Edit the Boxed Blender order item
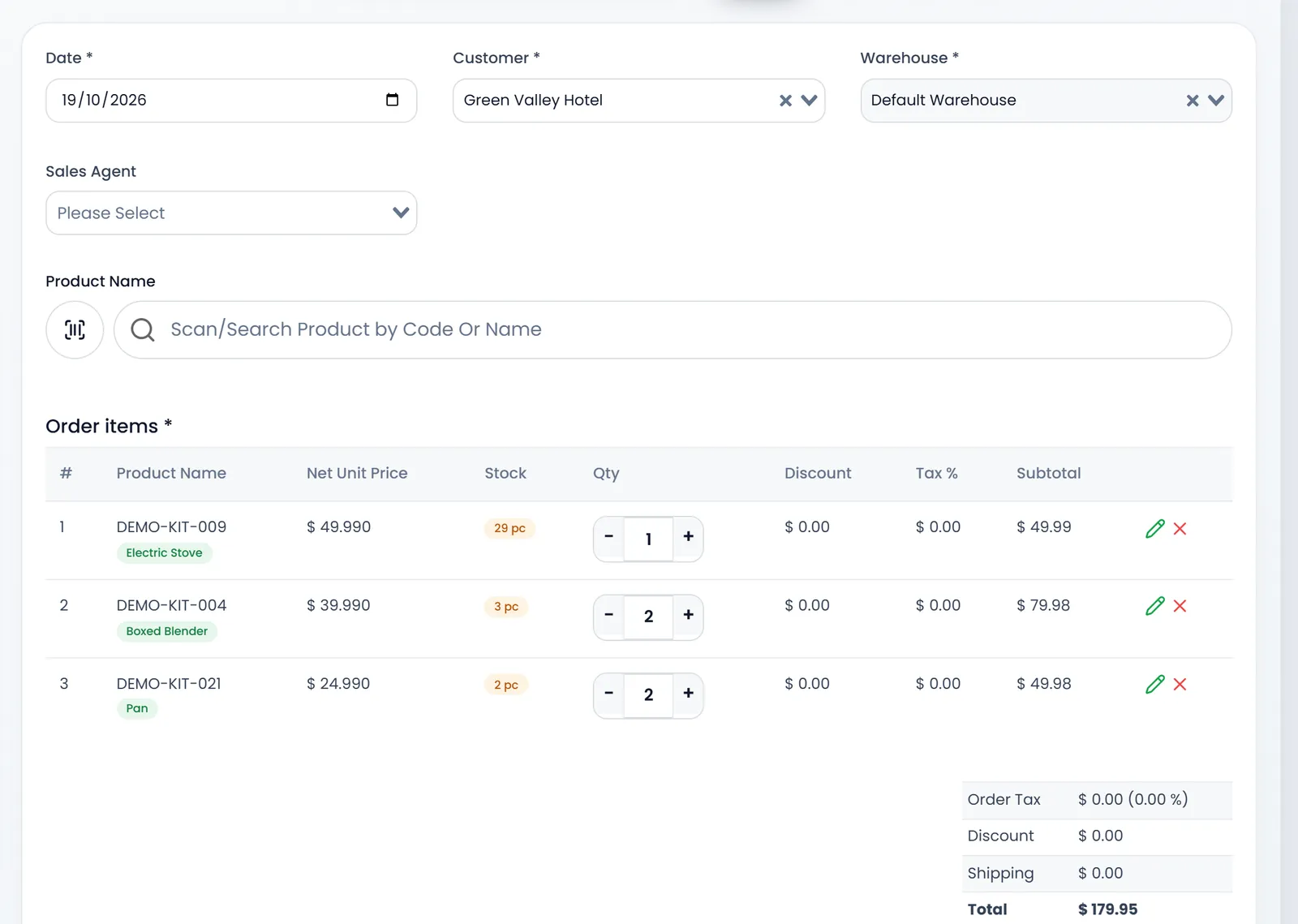1298x924 pixels. tap(1155, 606)
